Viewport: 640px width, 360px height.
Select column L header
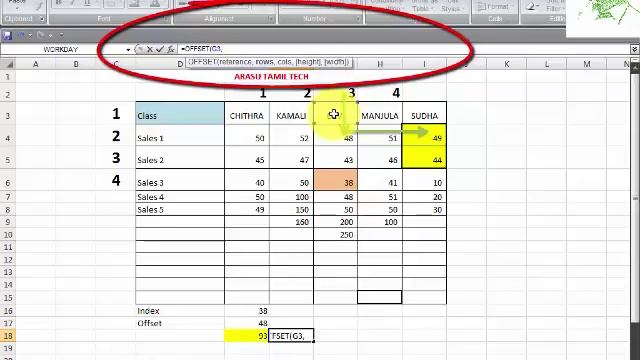coord(547,64)
